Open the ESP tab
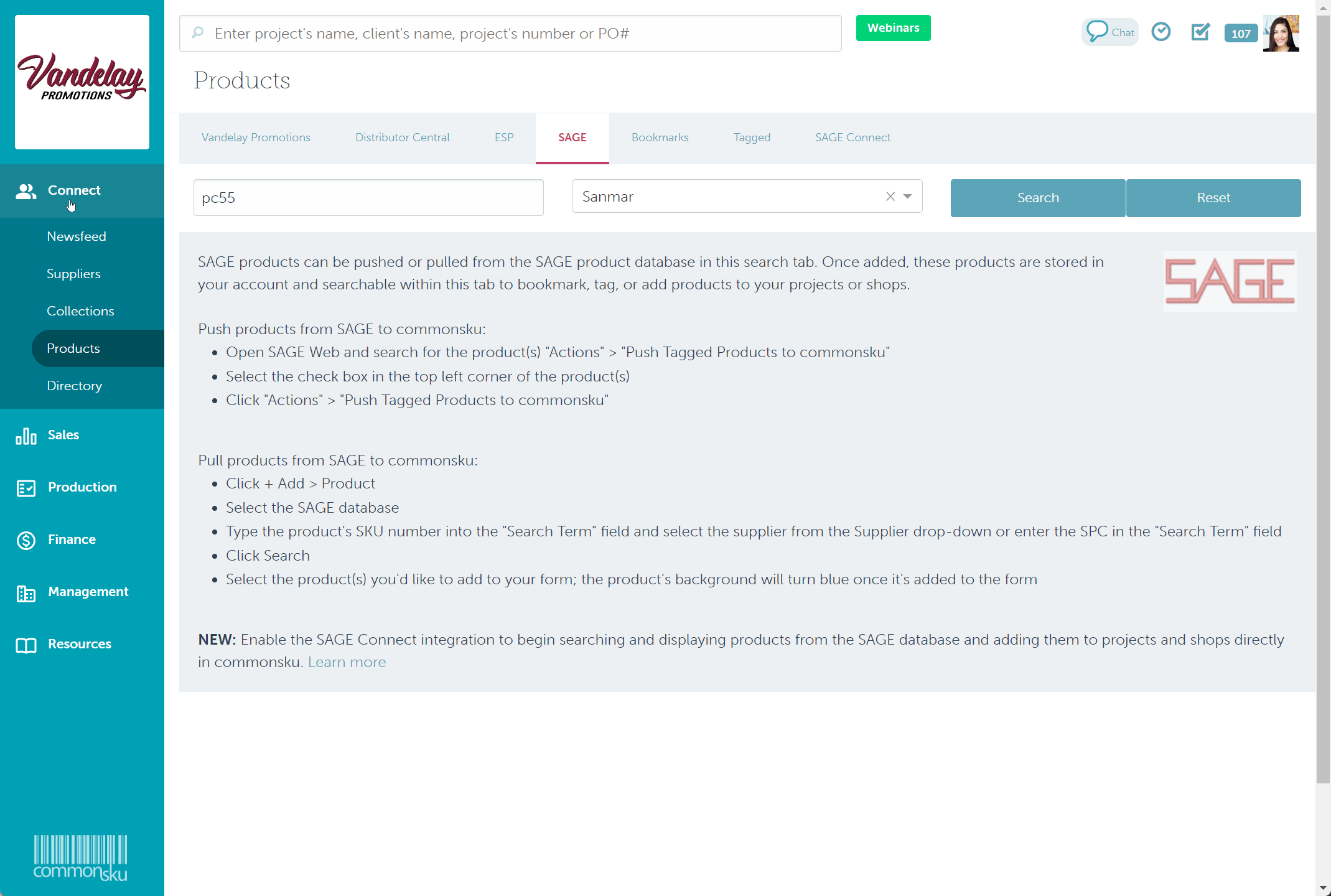 click(504, 138)
